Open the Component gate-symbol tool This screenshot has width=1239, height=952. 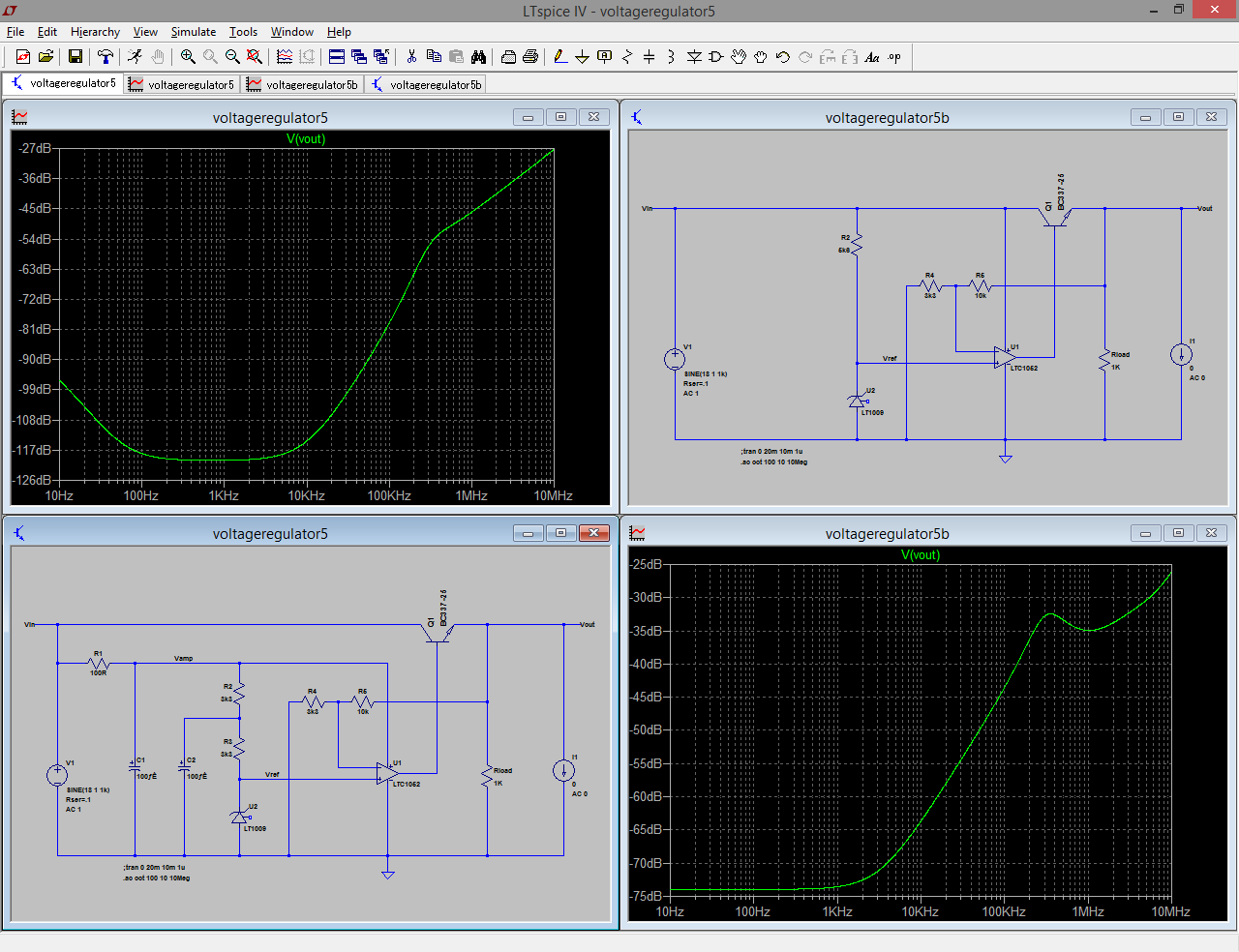716,57
